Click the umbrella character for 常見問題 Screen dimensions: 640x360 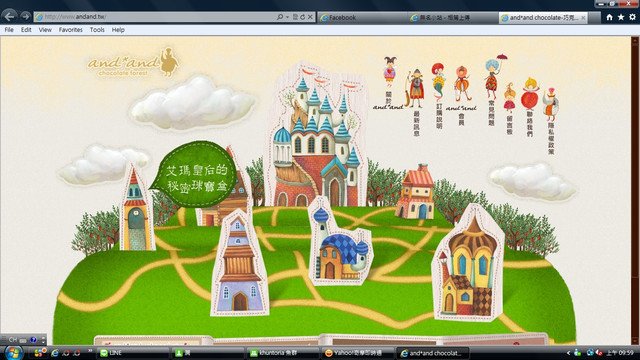pos(494,75)
